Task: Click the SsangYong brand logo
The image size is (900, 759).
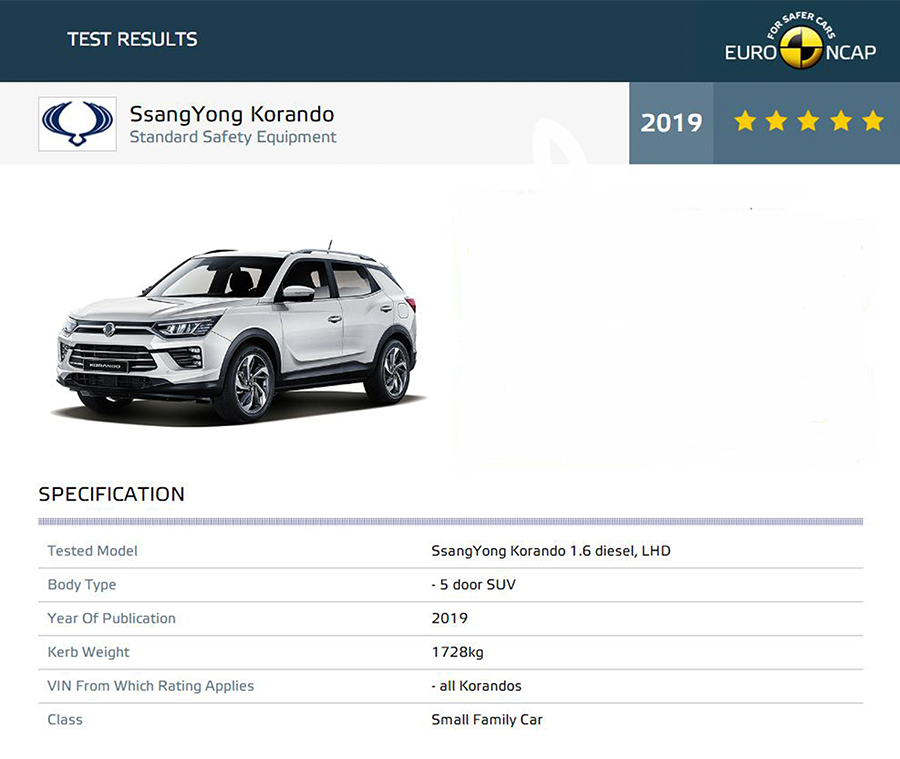Action: coord(77,124)
